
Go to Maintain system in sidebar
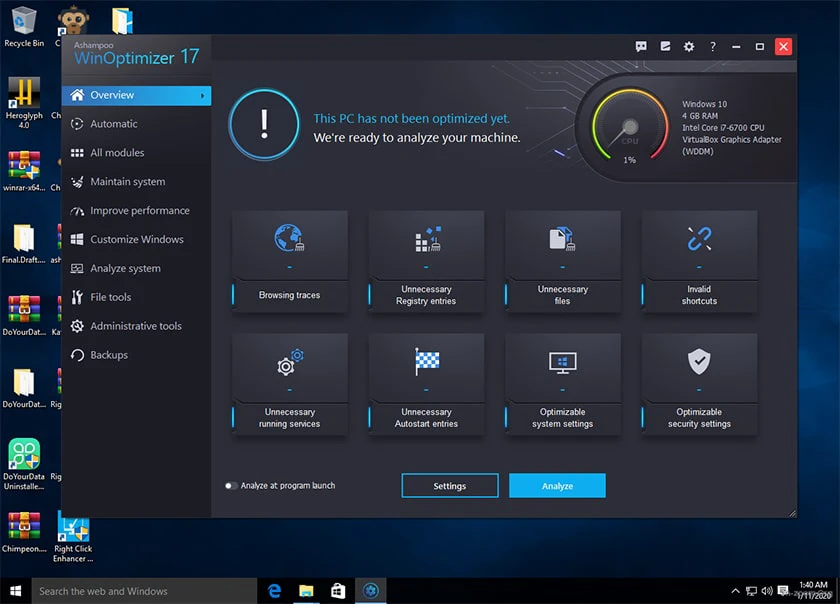click(x=128, y=182)
